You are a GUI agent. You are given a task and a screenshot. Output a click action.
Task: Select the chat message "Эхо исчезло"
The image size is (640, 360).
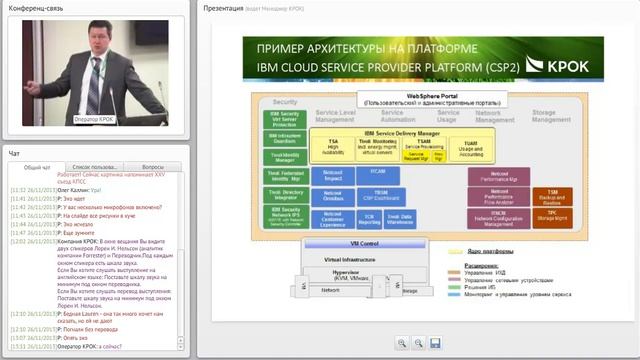click(52, 224)
